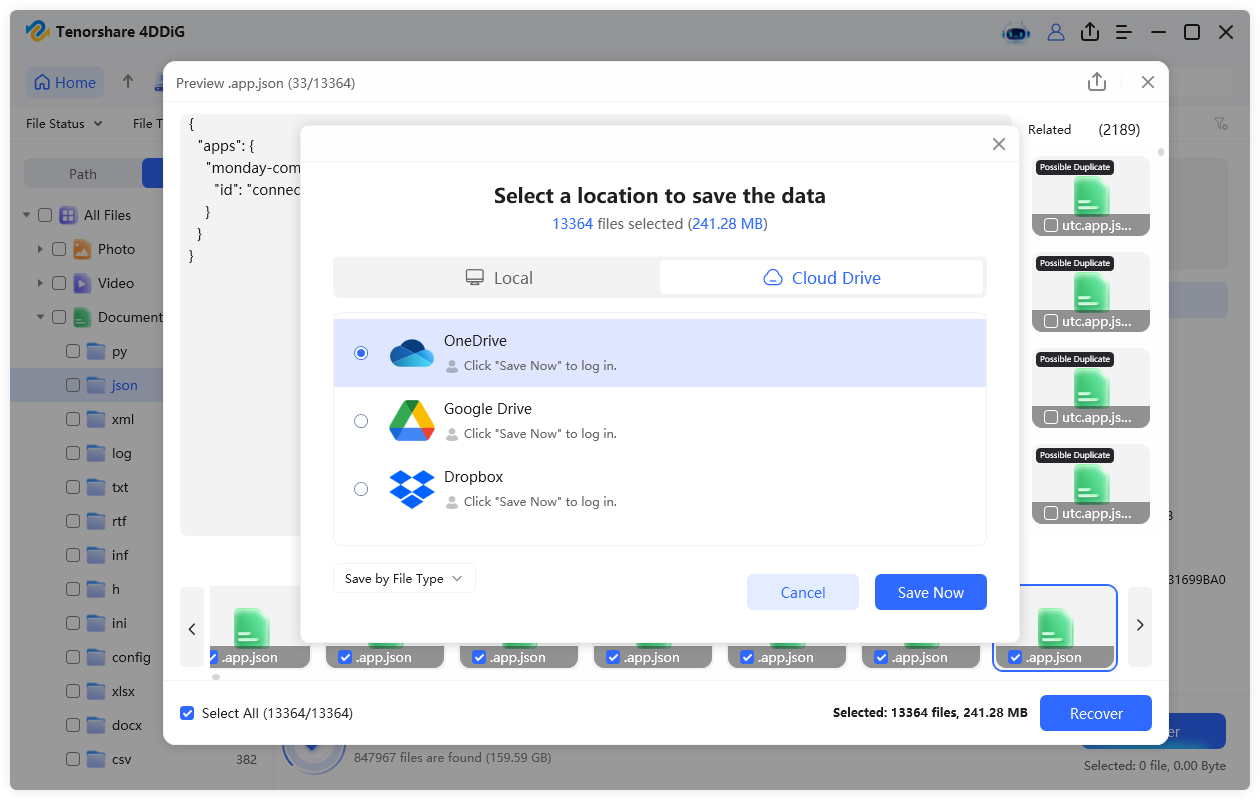The height and width of the screenshot is (800, 1260).
Task: Open the File Status filter dropdown
Action: [64, 123]
